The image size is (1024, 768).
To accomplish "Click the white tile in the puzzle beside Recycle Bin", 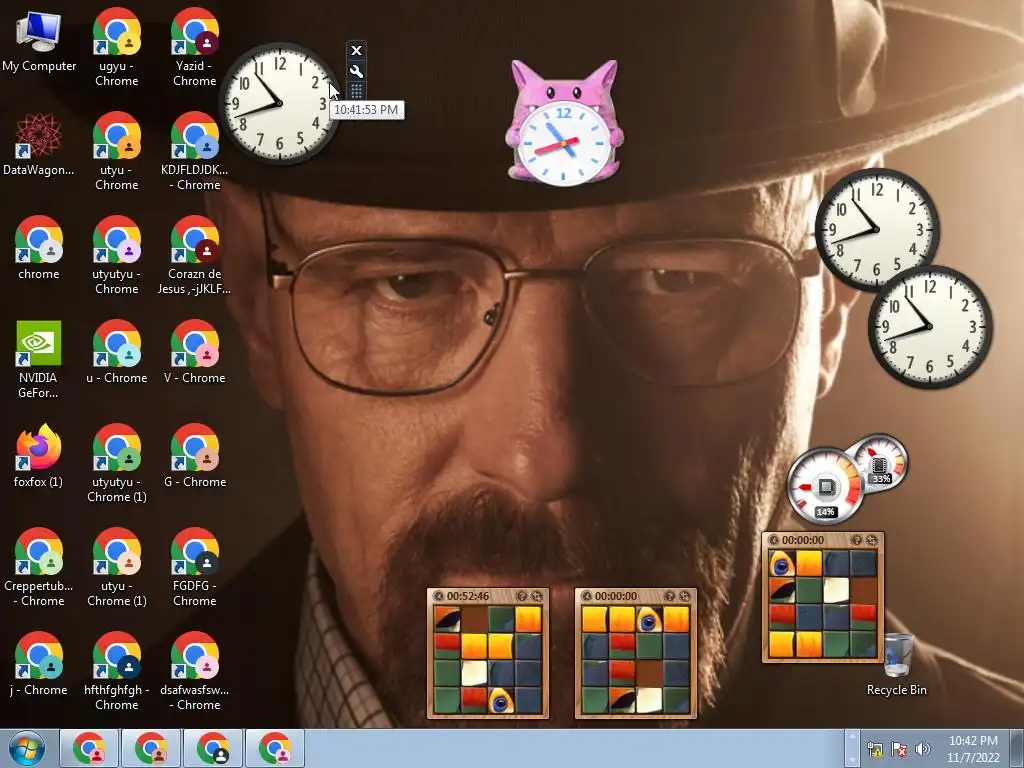I will [x=836, y=590].
